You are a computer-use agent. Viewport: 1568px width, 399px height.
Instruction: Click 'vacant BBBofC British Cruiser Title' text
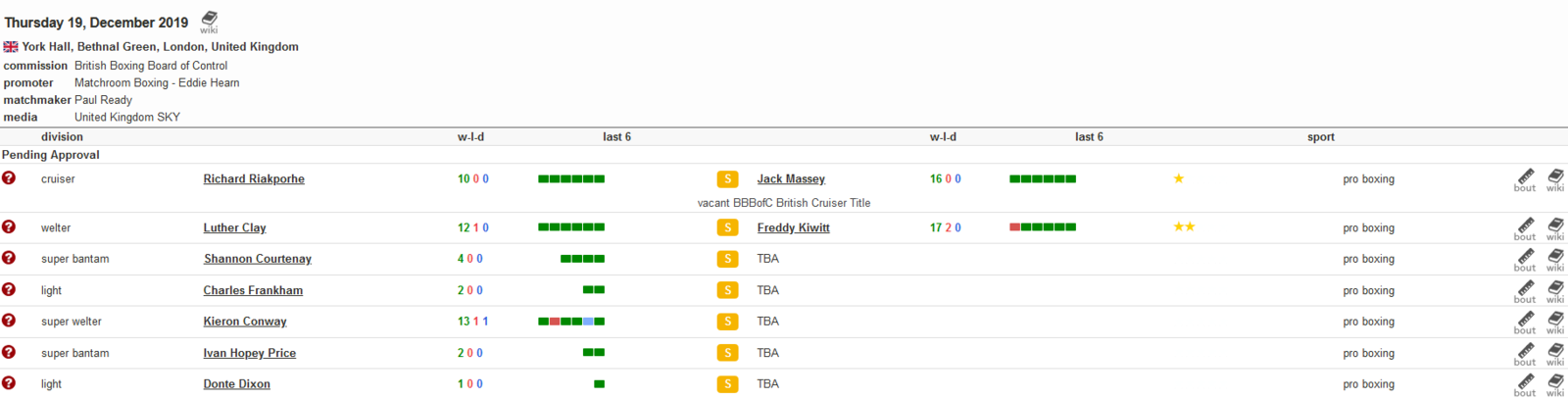(784, 203)
